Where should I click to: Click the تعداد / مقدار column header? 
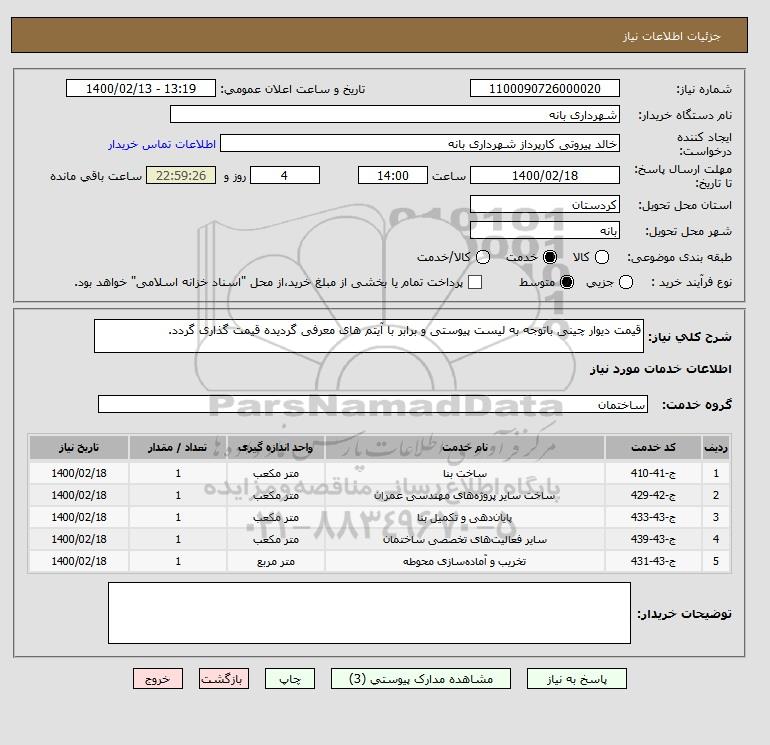178,447
